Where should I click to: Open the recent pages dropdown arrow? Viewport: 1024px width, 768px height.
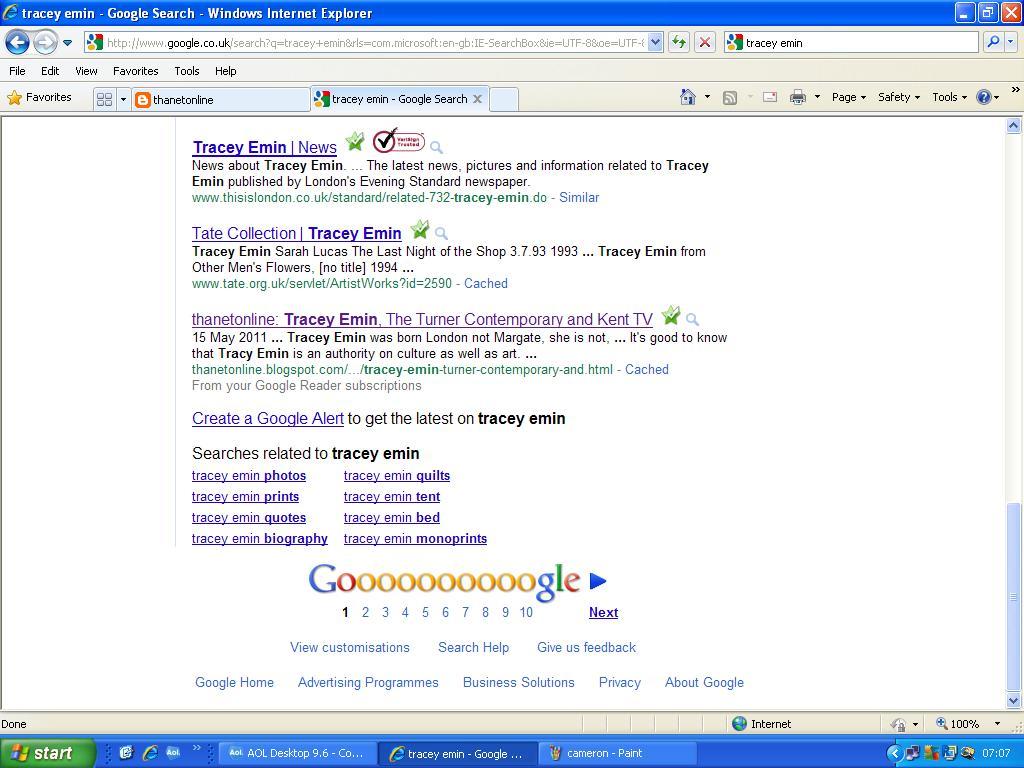pyautogui.click(x=67, y=44)
